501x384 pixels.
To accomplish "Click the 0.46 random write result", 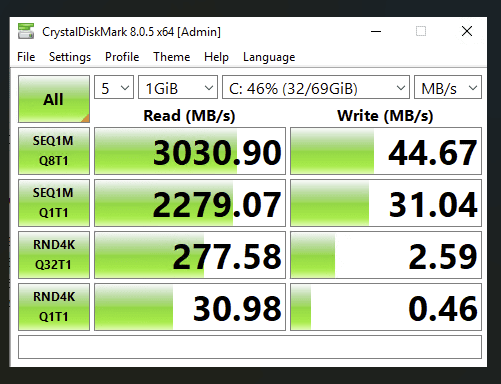I will pyautogui.click(x=386, y=307).
